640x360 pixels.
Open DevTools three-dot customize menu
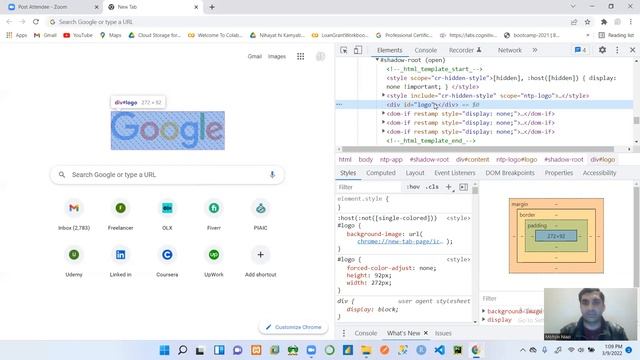(x=617, y=50)
